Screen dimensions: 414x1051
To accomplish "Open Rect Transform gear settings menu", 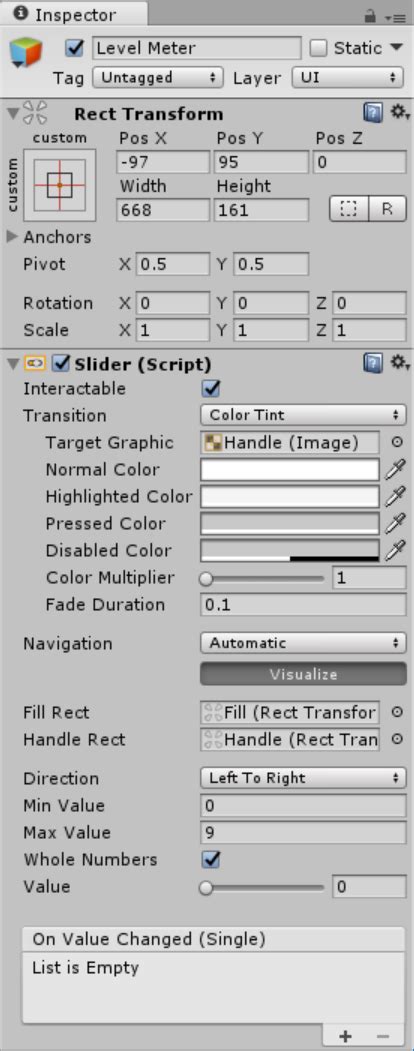I will [400, 113].
